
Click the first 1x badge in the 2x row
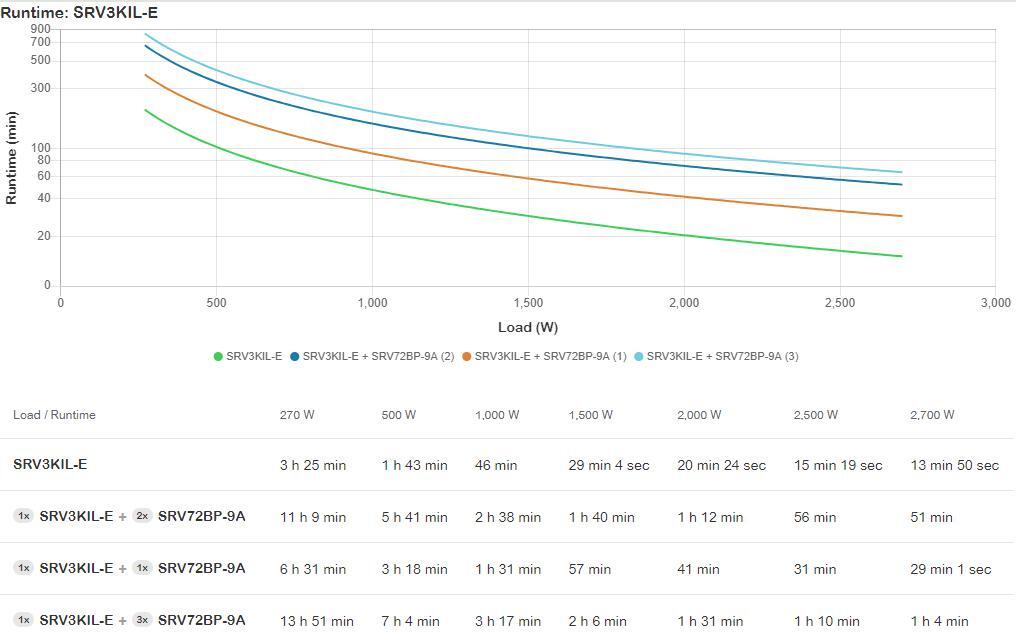[x=23, y=516]
